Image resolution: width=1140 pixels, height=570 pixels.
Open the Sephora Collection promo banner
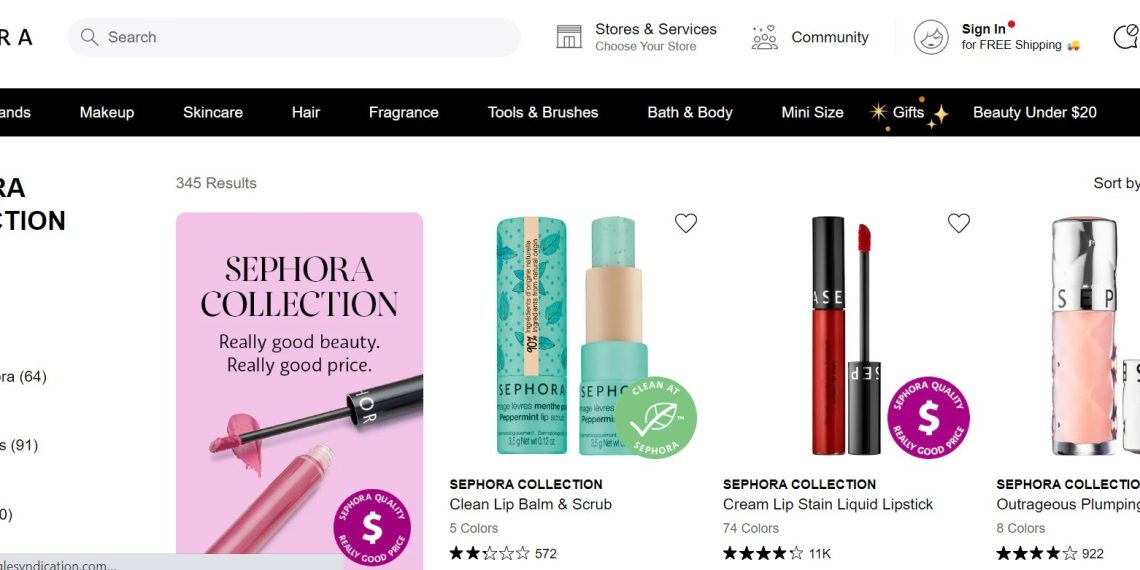(x=299, y=390)
